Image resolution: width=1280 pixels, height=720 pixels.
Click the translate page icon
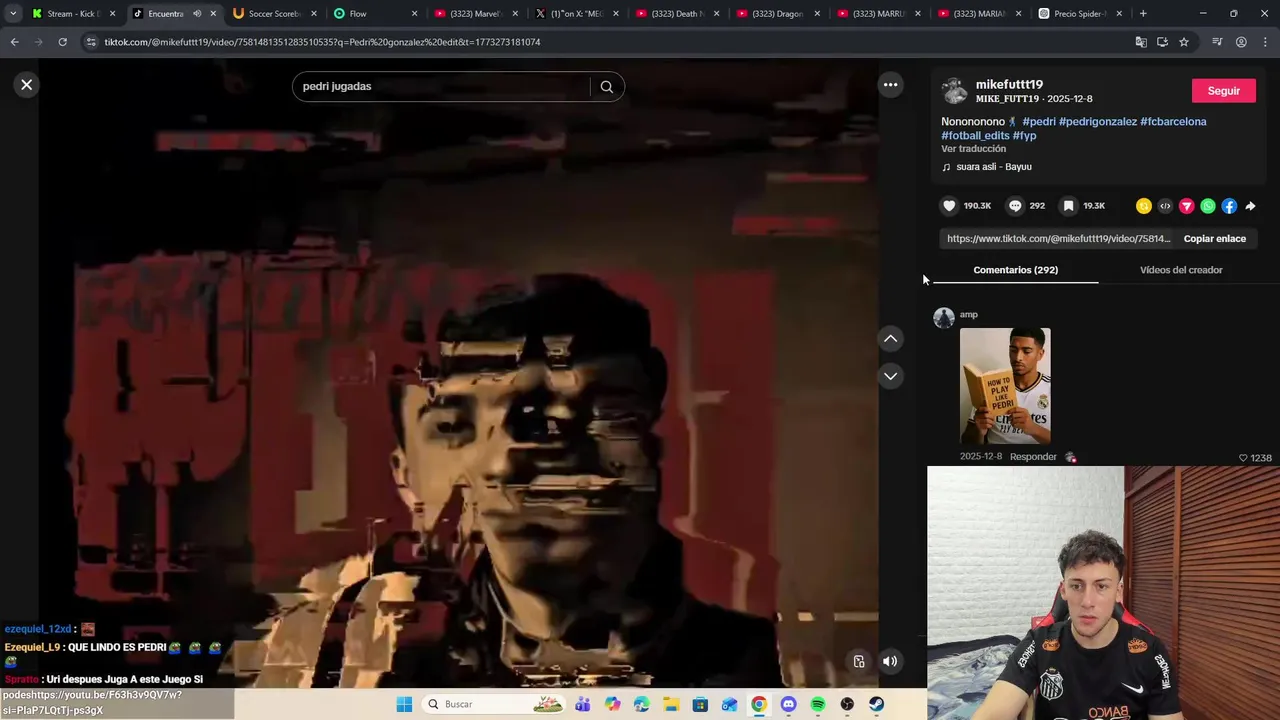pyautogui.click(x=1141, y=42)
